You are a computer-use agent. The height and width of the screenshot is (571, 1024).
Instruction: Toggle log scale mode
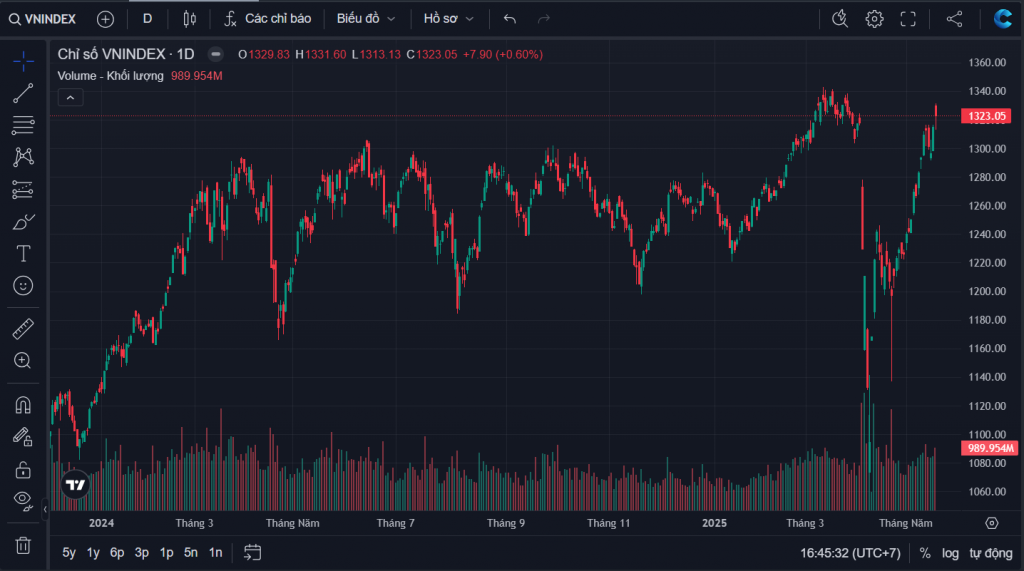950,553
